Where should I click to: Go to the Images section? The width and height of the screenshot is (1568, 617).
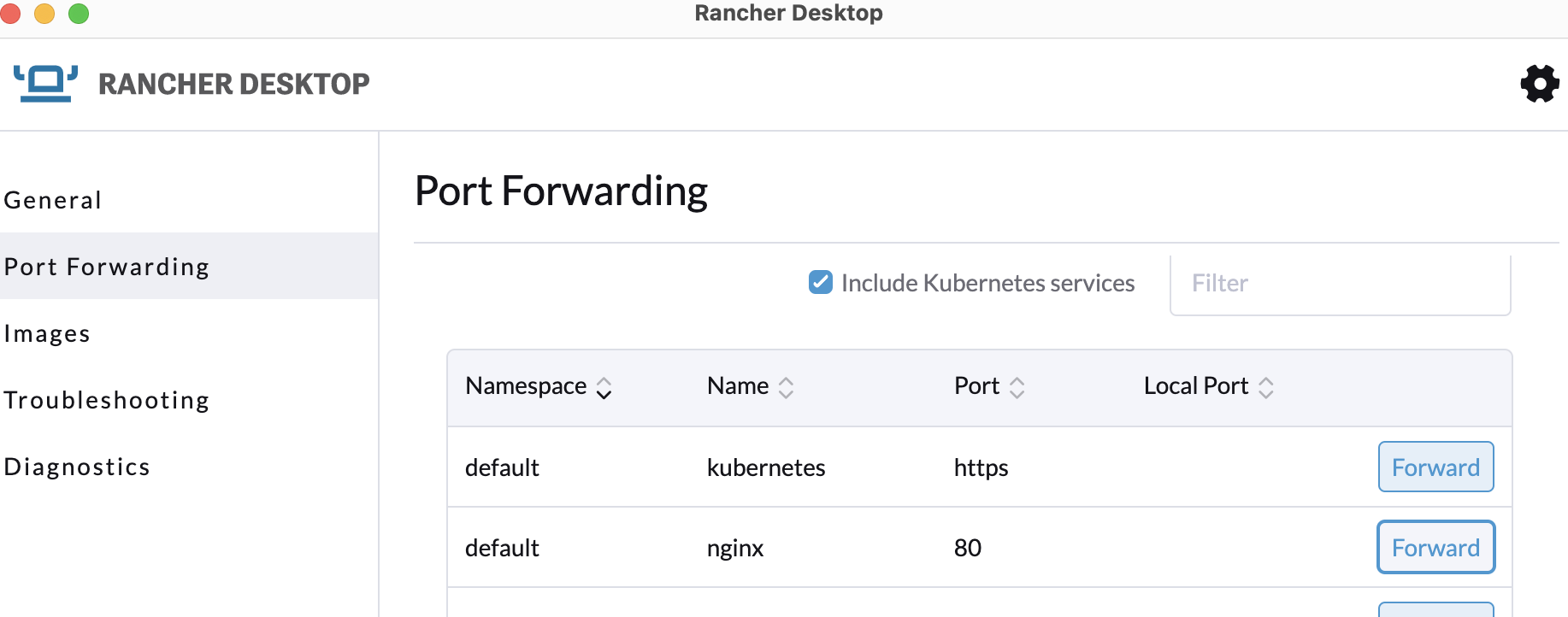point(189,332)
